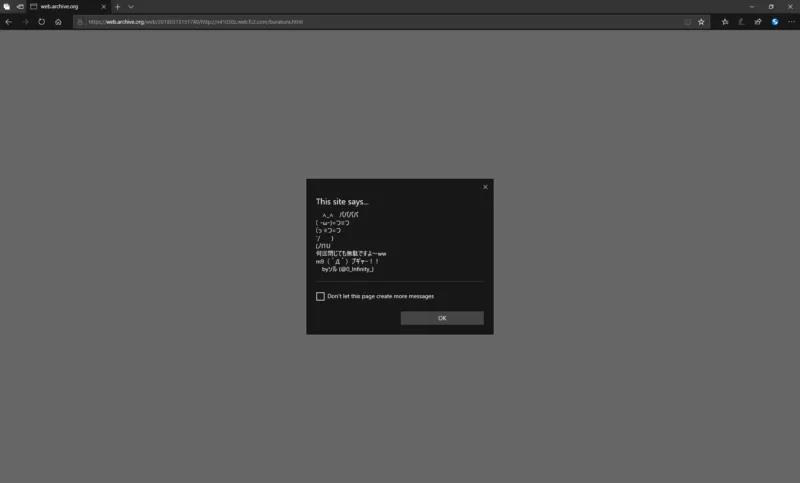Open the browser home page
This screenshot has width=800, height=483.
pyautogui.click(x=58, y=21)
